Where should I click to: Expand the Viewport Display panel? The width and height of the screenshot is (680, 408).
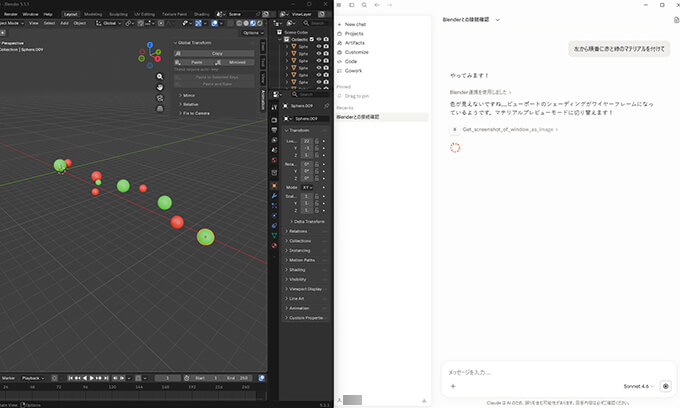click(x=306, y=288)
